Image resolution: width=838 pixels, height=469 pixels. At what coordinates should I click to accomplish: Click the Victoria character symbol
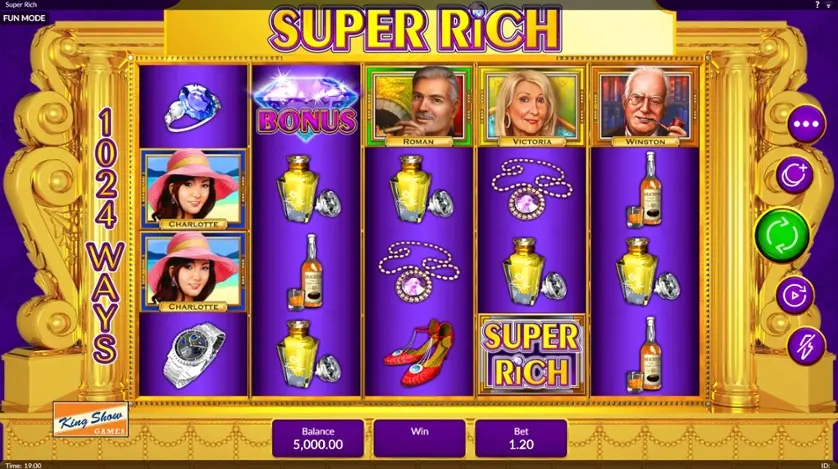click(532, 106)
